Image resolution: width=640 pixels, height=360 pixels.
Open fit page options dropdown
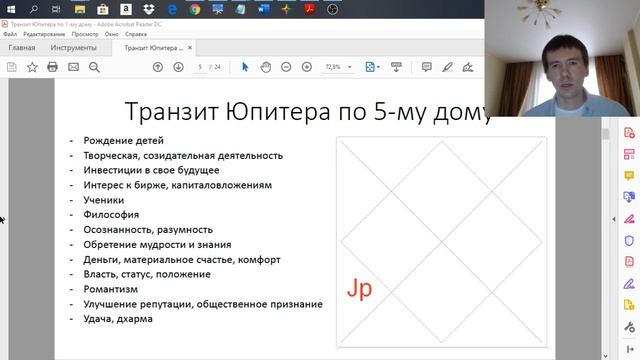(372, 67)
